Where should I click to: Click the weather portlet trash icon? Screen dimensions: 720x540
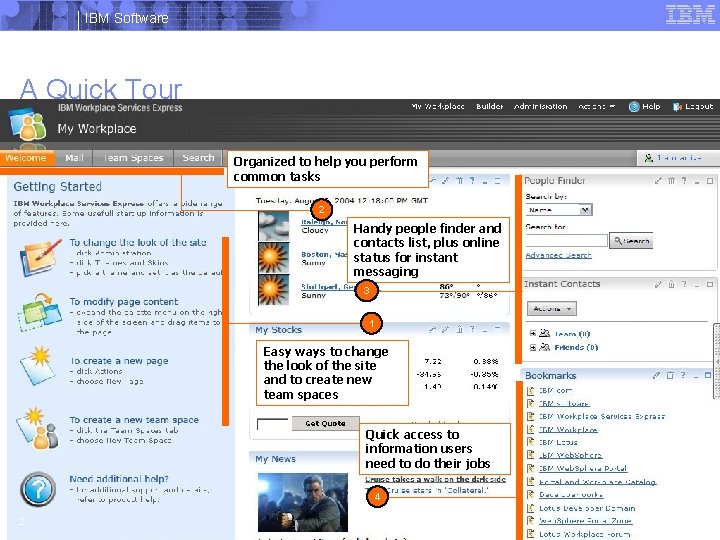(459, 181)
